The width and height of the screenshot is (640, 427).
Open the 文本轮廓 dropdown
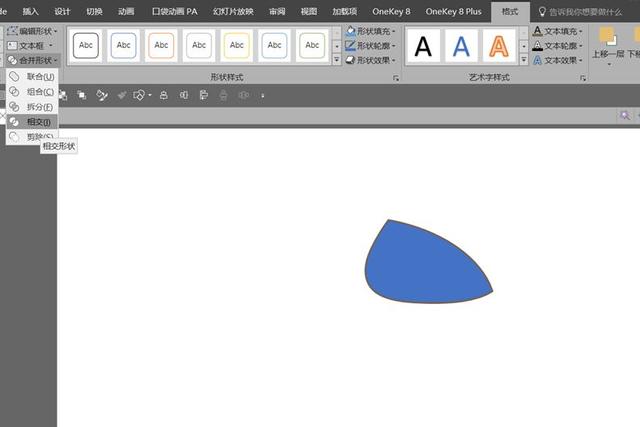[558, 46]
